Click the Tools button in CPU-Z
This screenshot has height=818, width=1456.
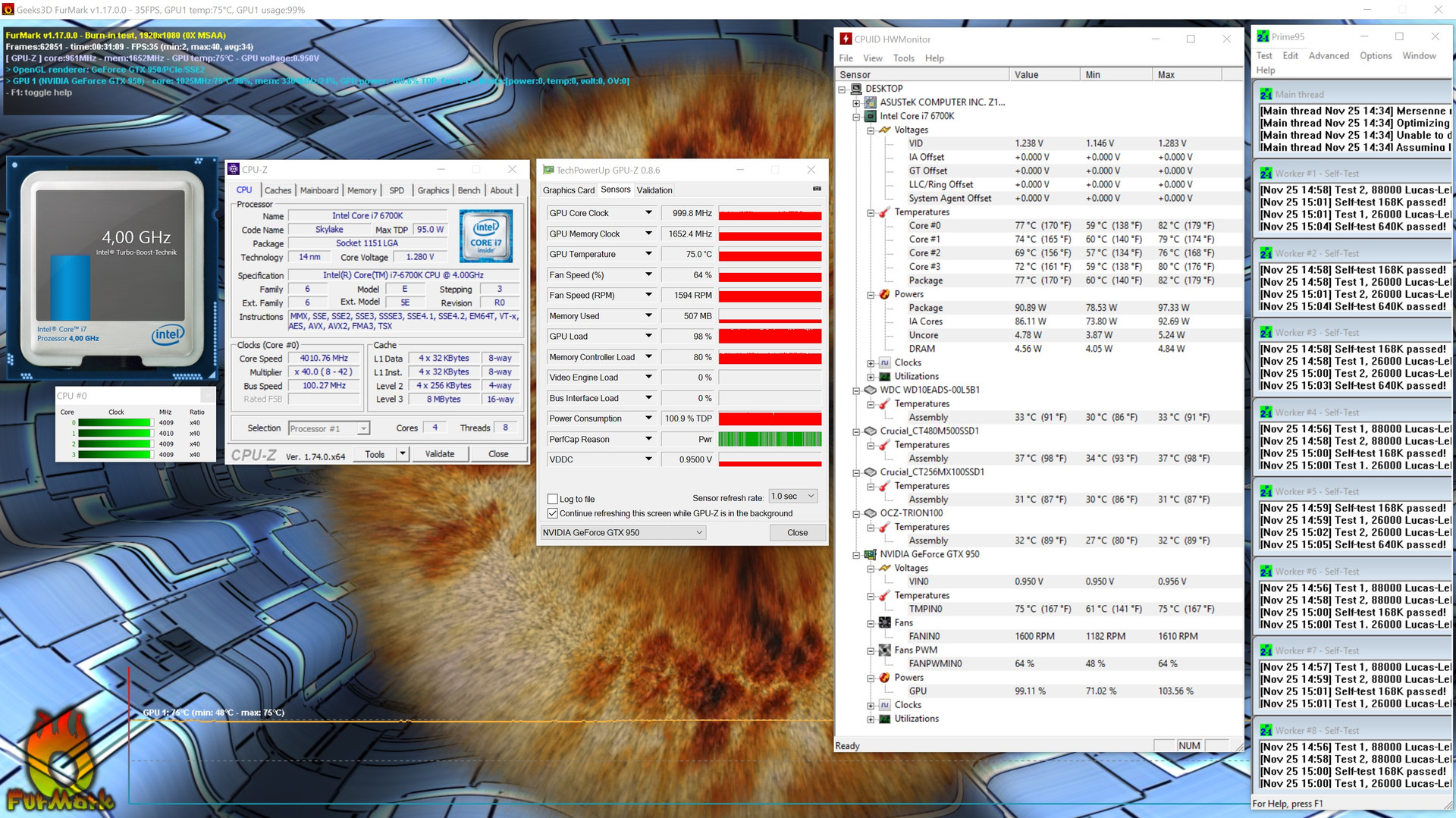(375, 454)
